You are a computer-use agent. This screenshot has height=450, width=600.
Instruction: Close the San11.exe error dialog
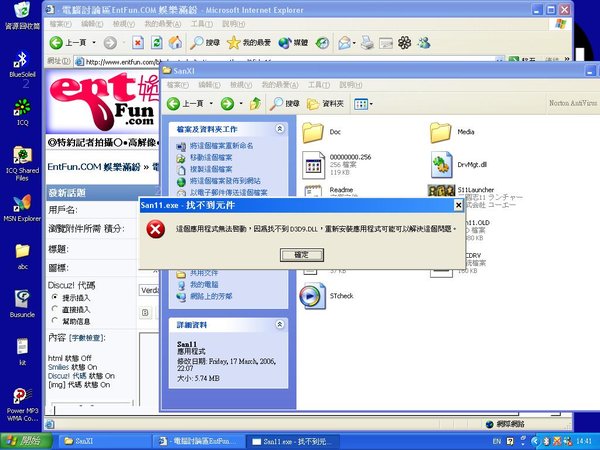coord(458,205)
